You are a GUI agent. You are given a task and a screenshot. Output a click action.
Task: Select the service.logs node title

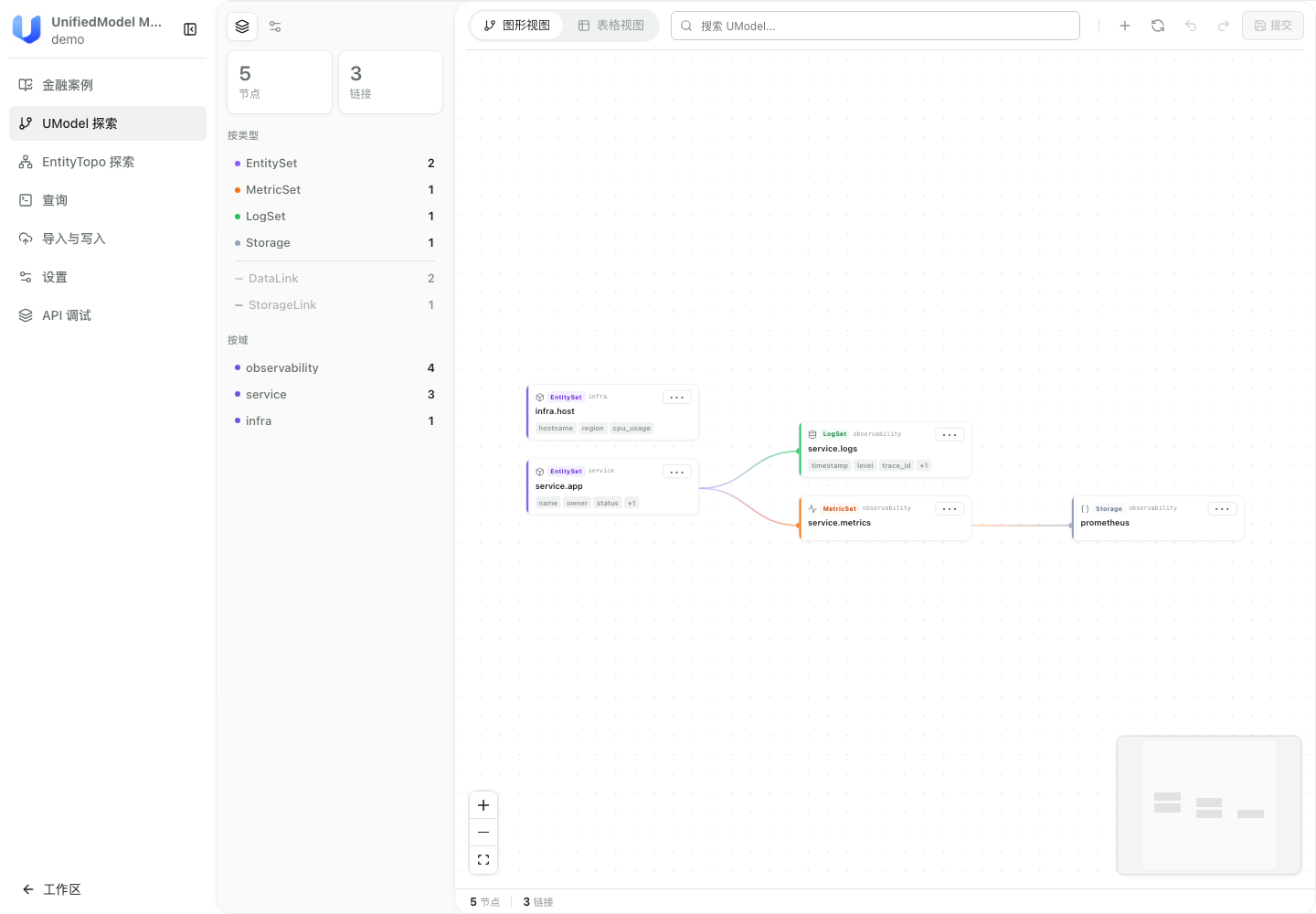(833, 449)
